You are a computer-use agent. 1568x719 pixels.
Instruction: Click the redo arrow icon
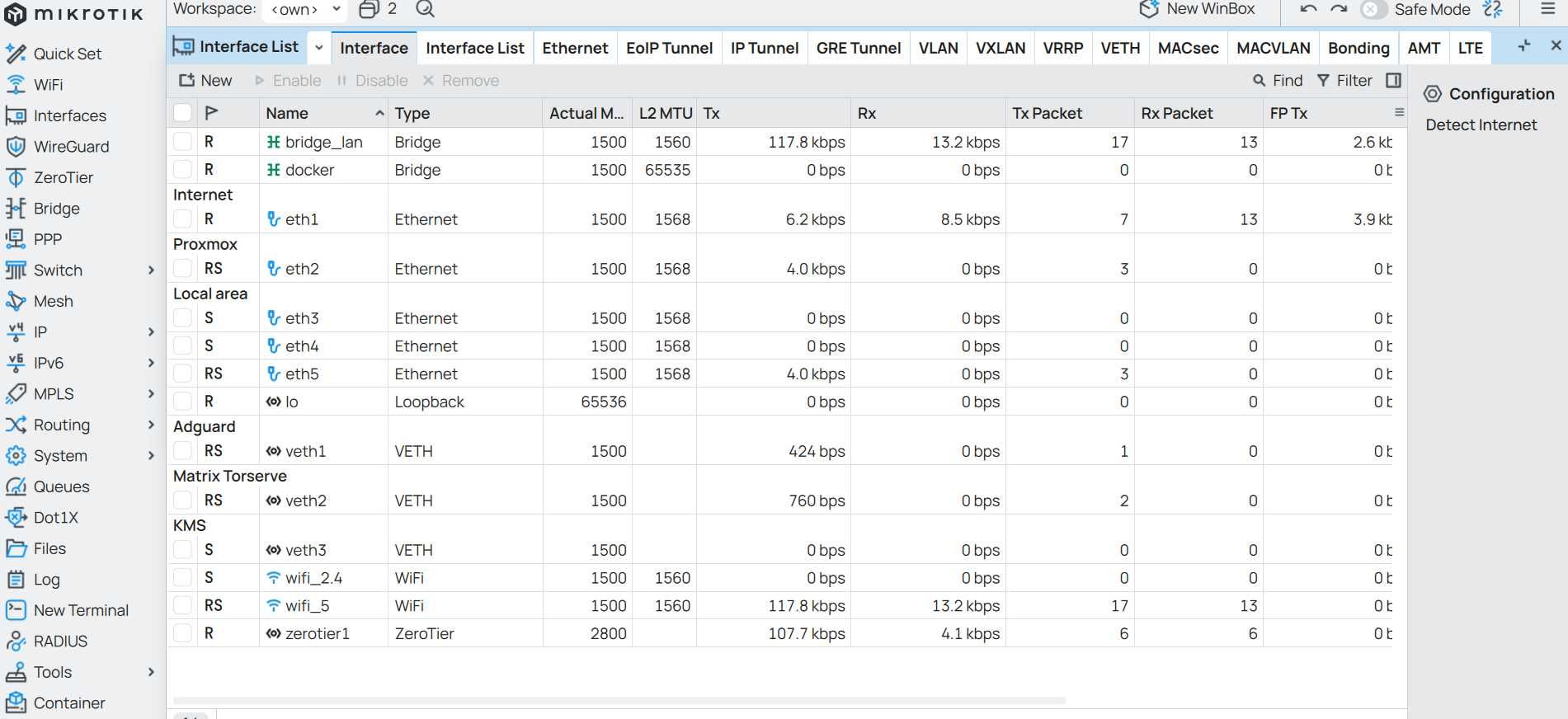pos(1339,9)
